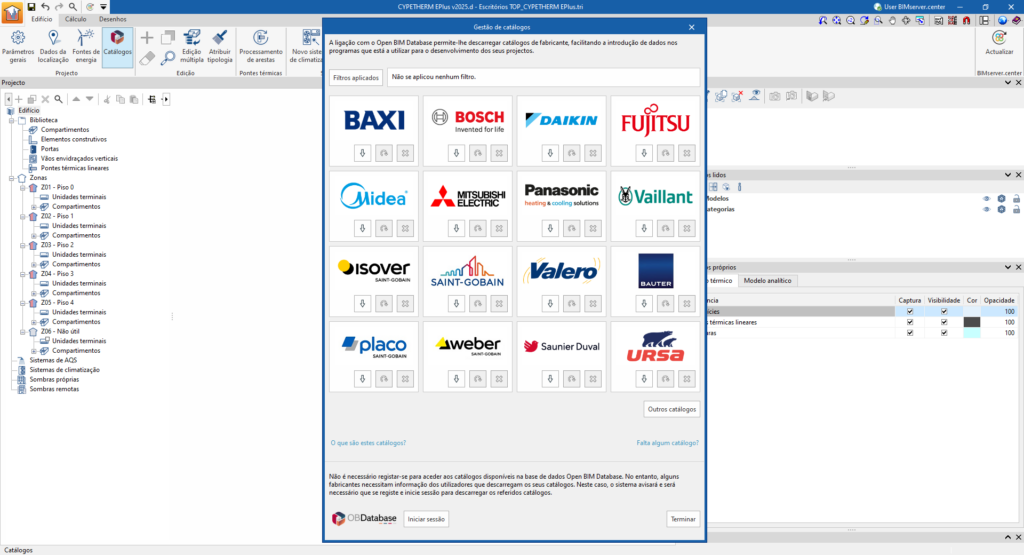
Task: Click Iniciar sessão button
Action: (x=426, y=519)
